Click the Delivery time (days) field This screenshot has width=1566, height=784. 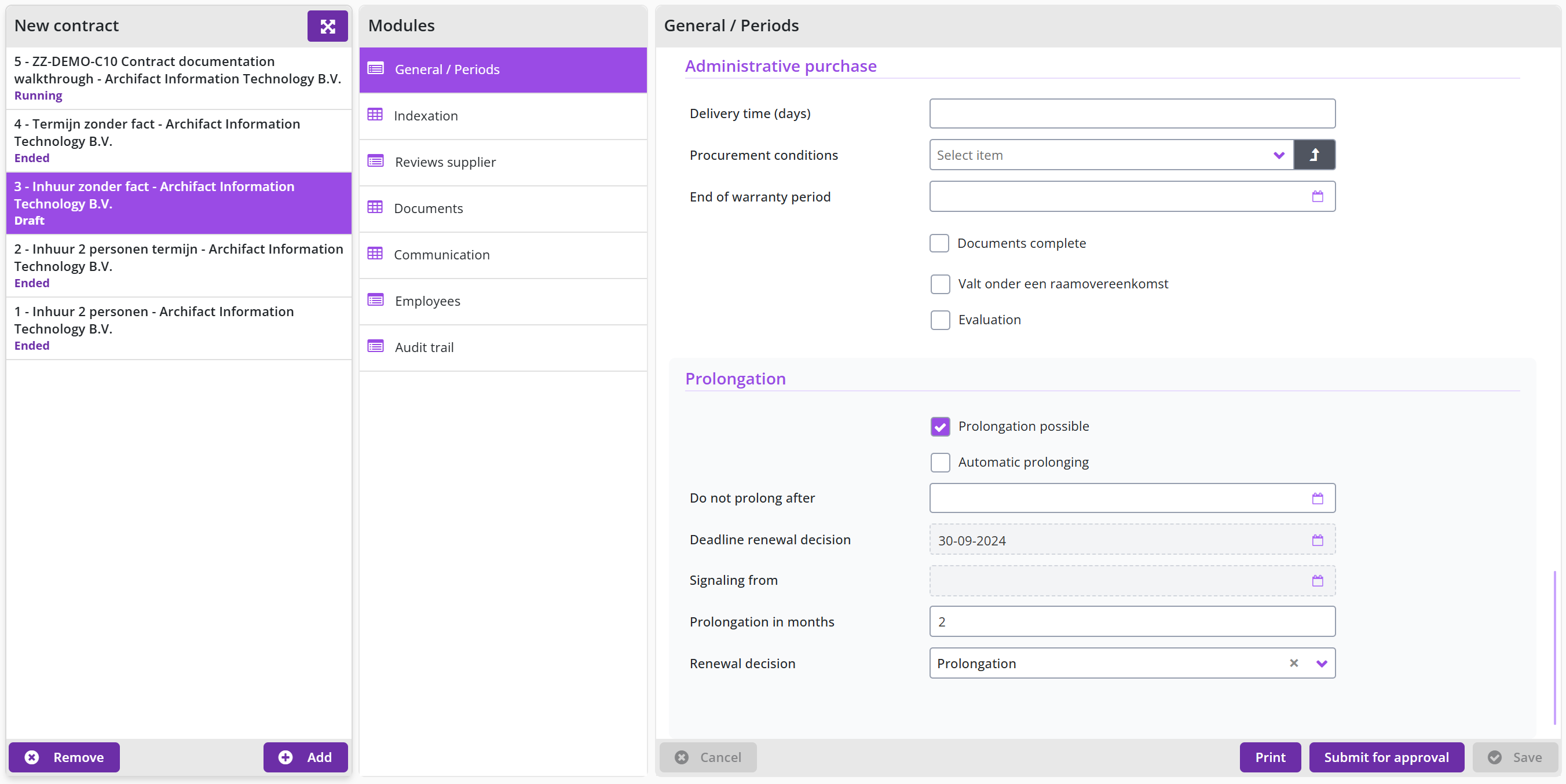coord(1132,113)
